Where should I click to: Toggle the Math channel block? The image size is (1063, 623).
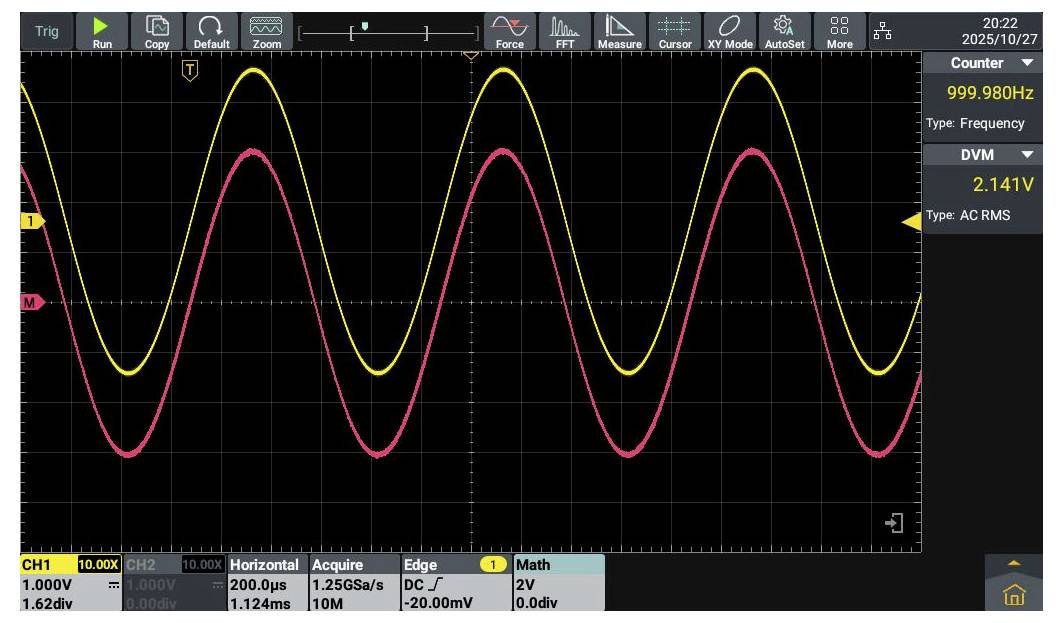click(x=557, y=583)
